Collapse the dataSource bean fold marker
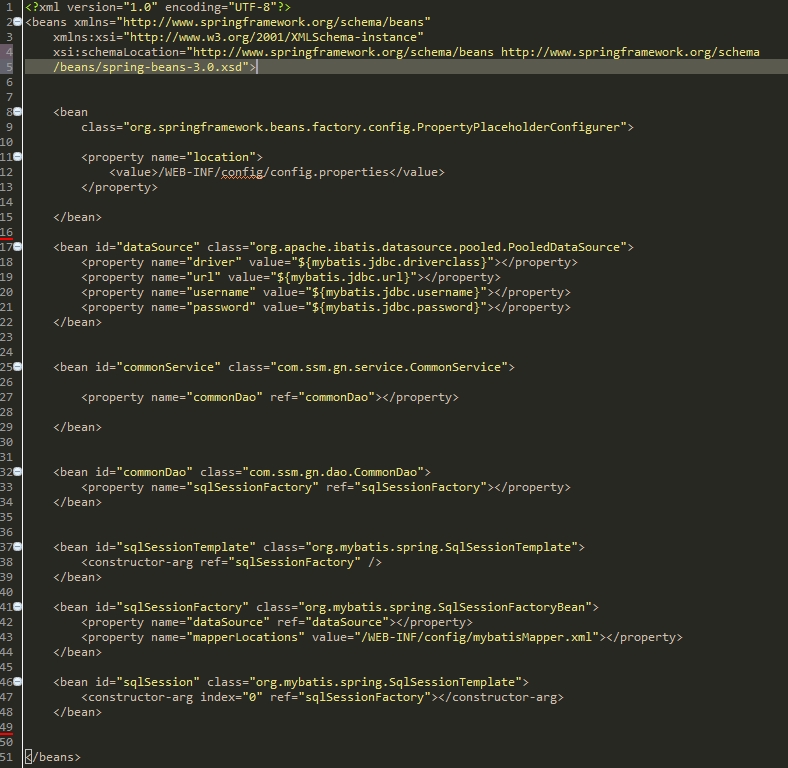 pos(19,247)
